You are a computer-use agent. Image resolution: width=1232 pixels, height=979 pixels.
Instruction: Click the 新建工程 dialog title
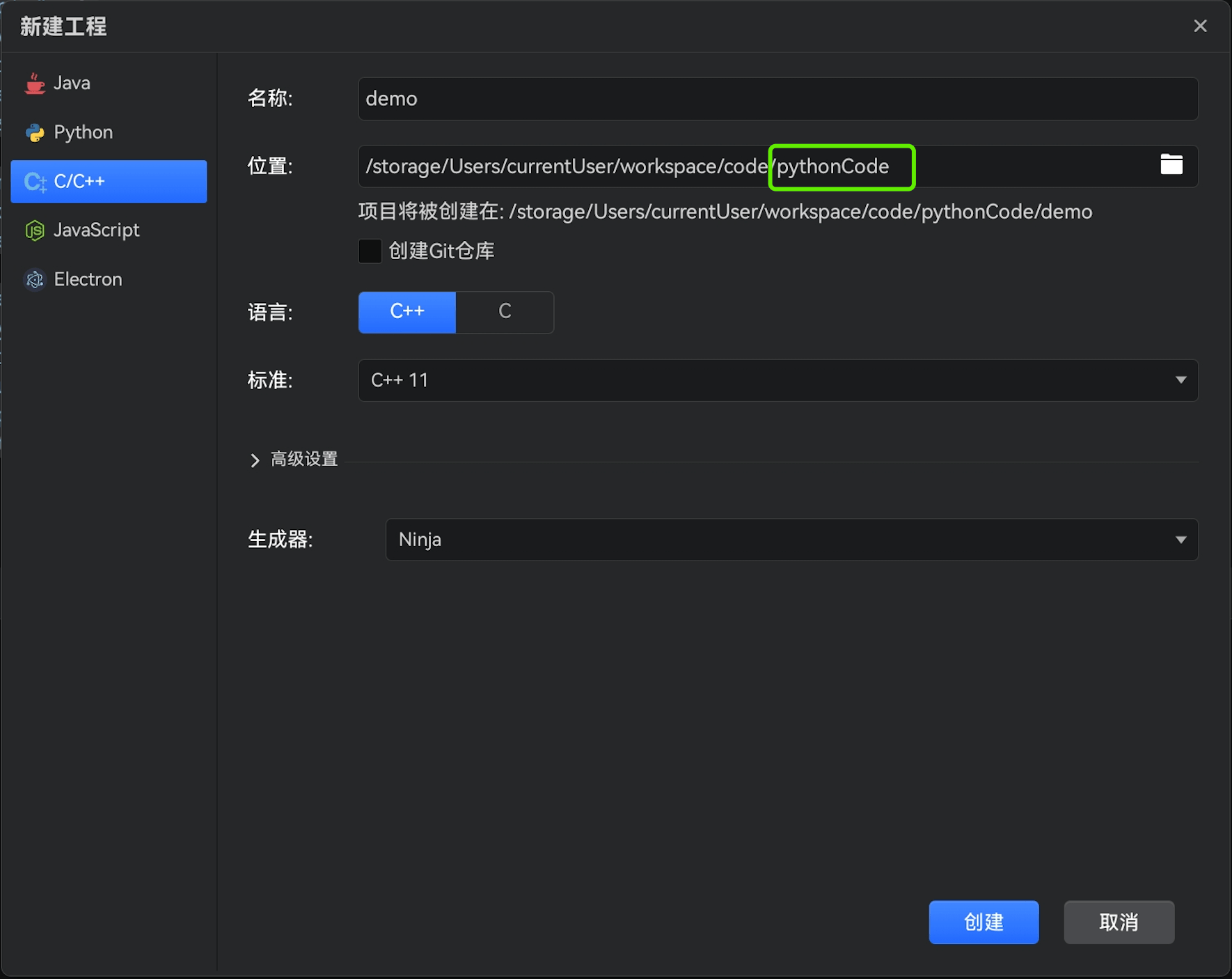point(63,26)
